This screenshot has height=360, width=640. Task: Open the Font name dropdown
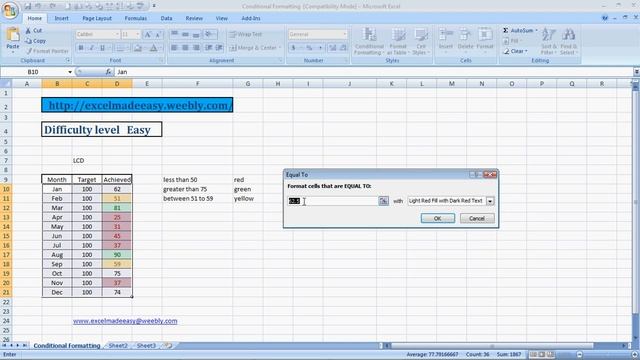pyautogui.click(x=117, y=34)
